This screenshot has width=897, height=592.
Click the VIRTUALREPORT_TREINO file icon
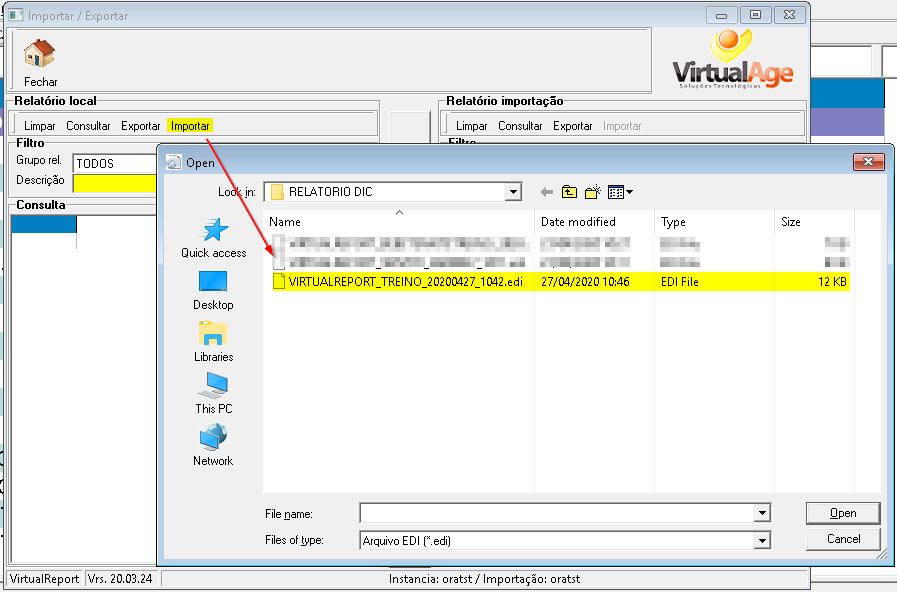tap(279, 281)
